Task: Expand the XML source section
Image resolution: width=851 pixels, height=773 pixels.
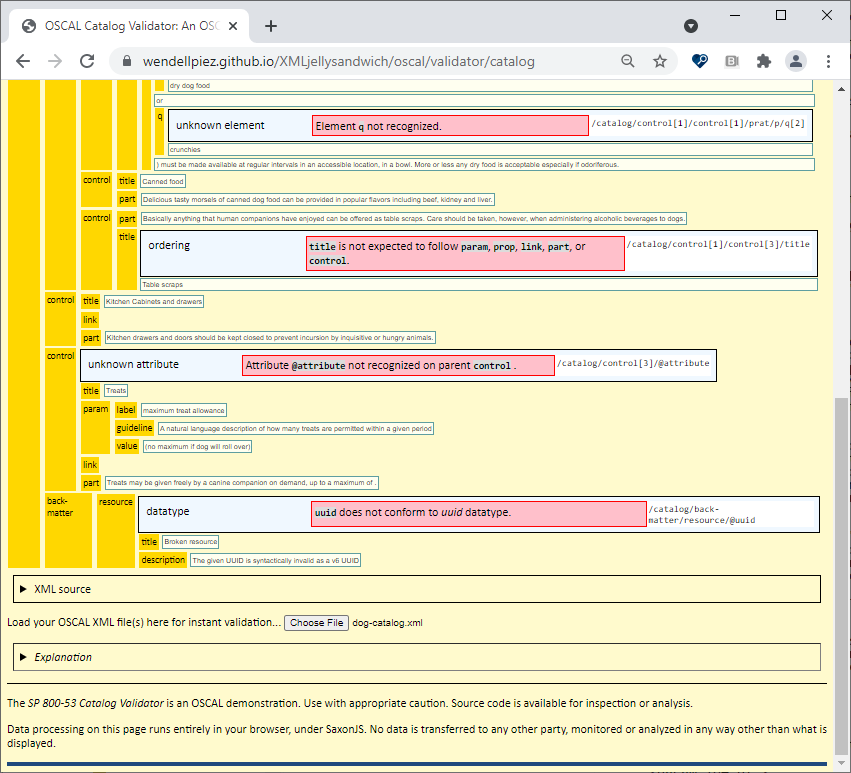Action: click(x=417, y=589)
